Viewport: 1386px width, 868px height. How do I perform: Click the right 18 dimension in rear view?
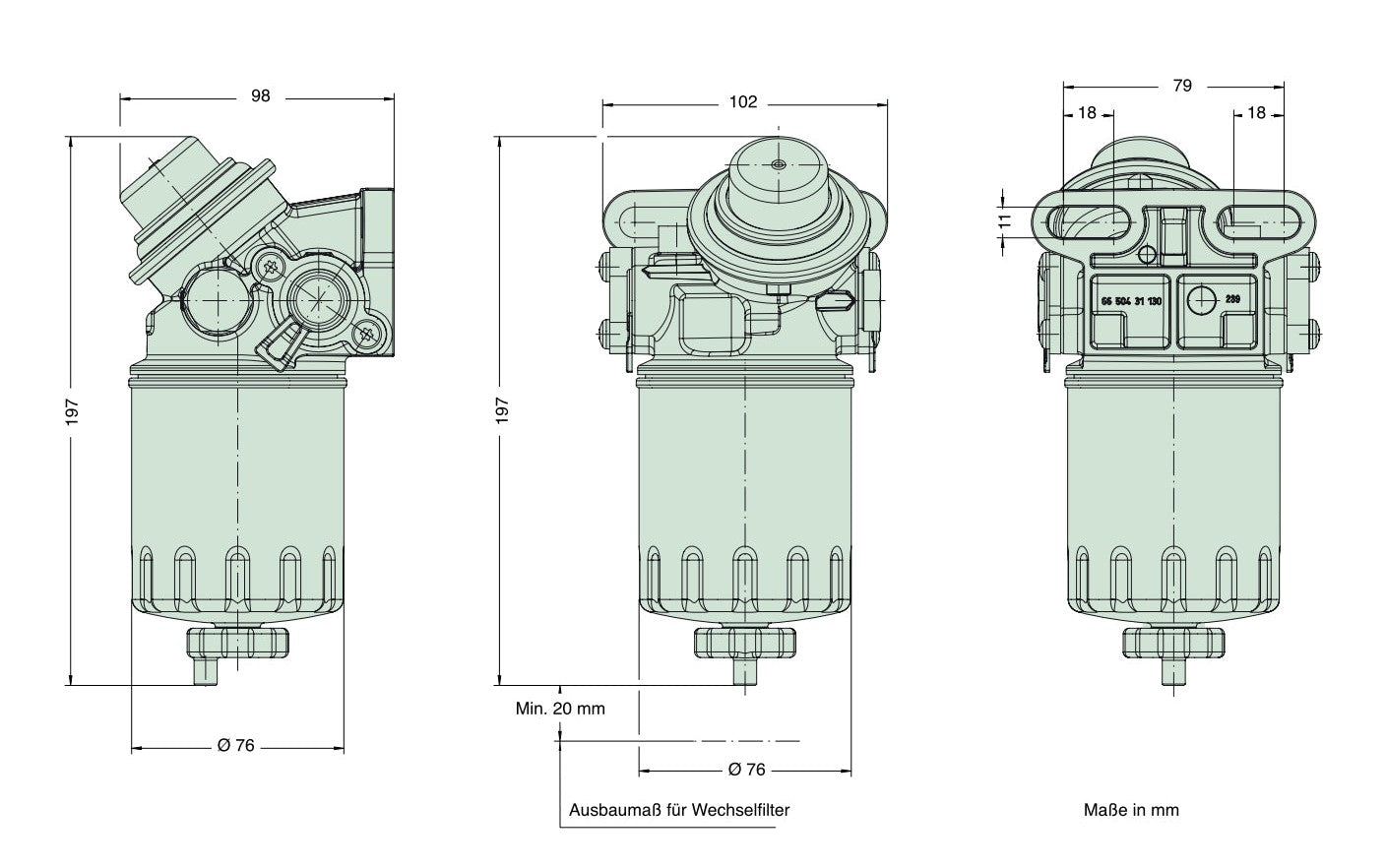(x=1255, y=113)
